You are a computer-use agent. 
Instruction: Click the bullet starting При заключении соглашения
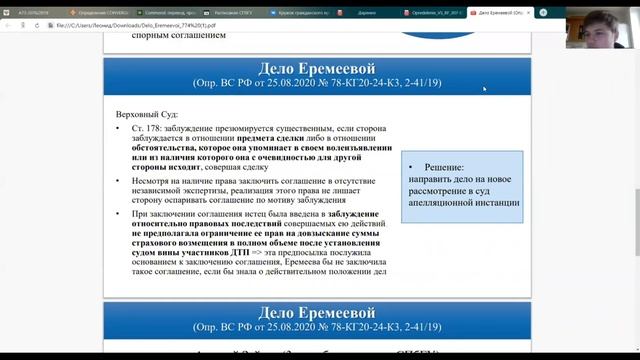click(x=259, y=242)
